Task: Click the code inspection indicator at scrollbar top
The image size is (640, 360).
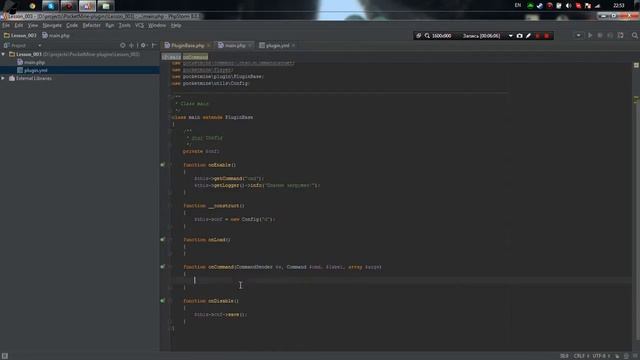Action: [636, 65]
